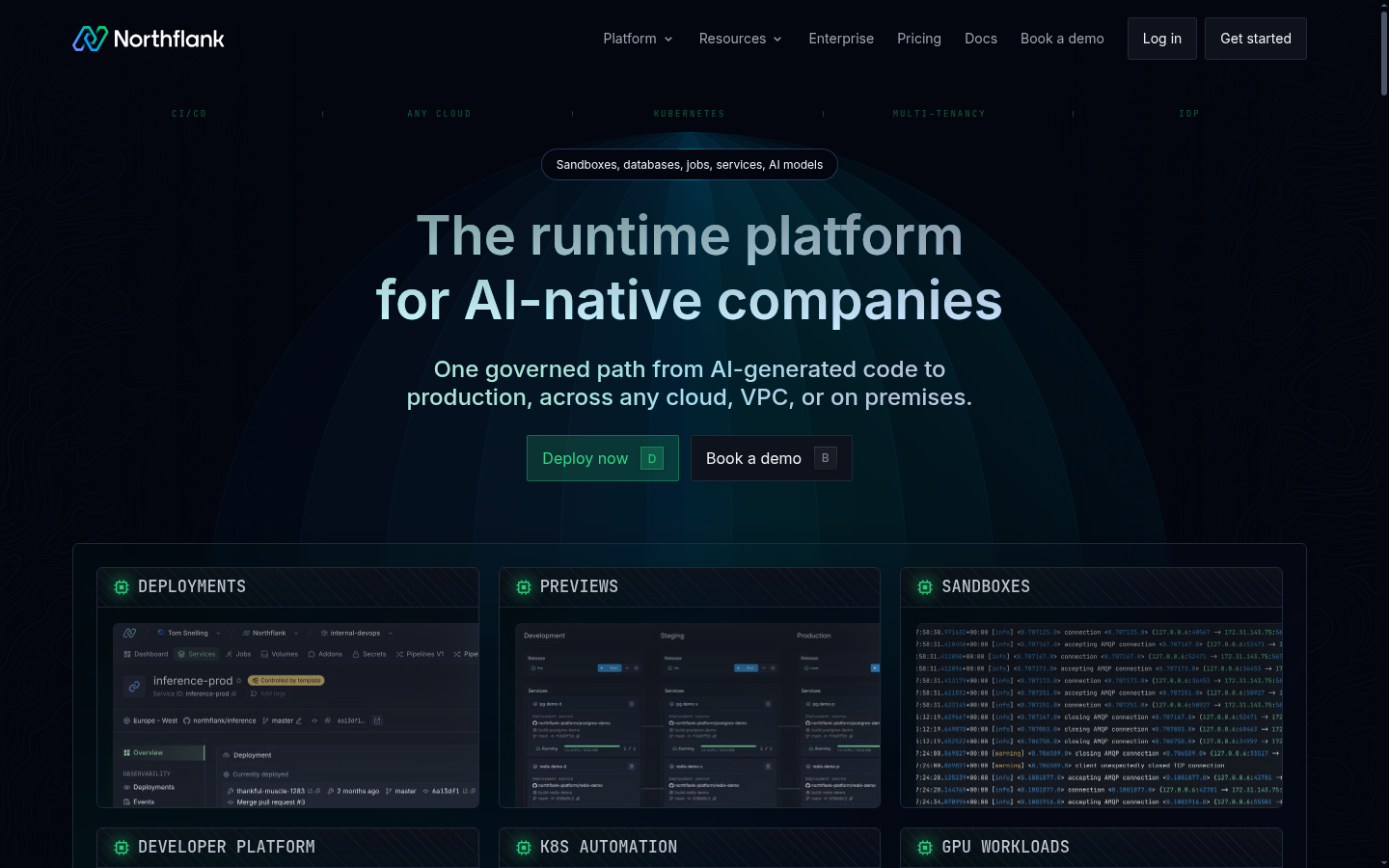
Task: Click the chip icon beside PREVIEWS
Action: click(x=524, y=587)
